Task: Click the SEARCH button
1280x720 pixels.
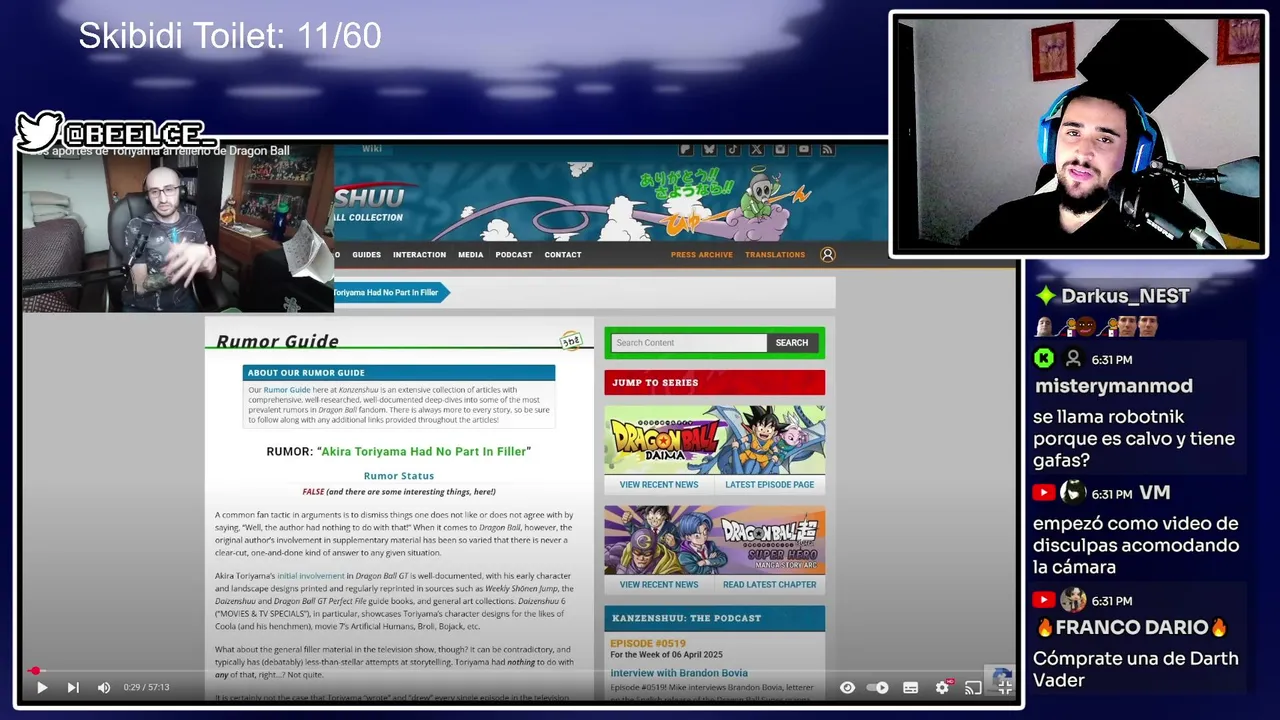Action: (x=792, y=343)
